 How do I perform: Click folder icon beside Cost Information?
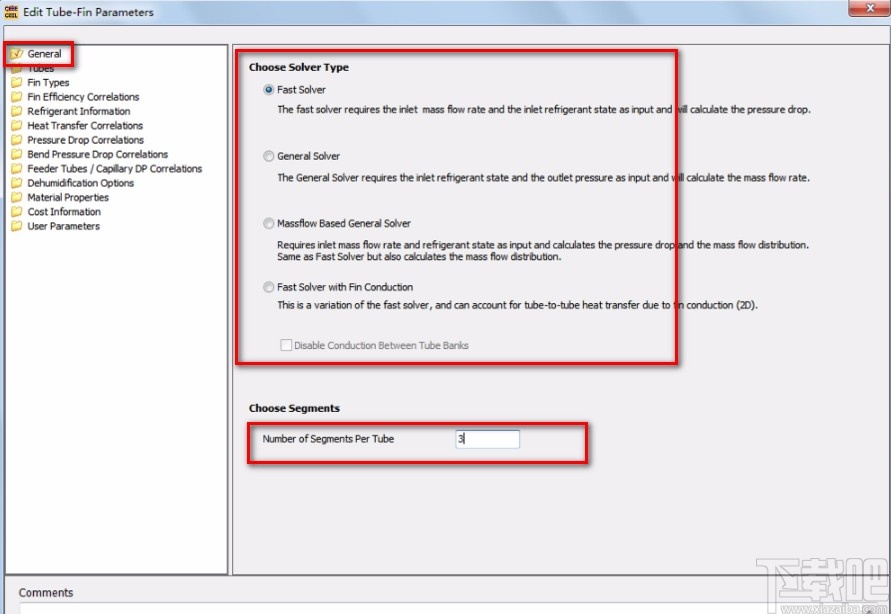[17, 212]
